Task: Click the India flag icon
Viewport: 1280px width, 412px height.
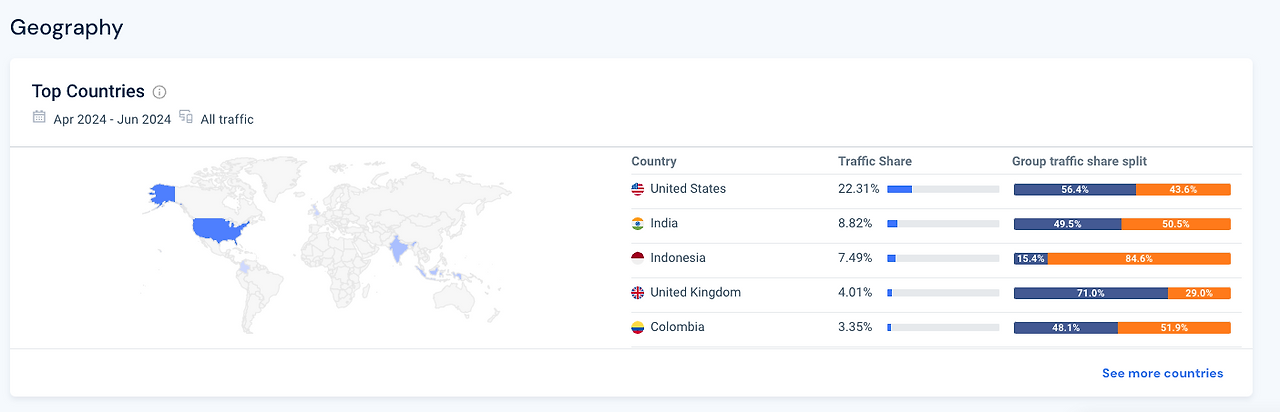Action: point(638,224)
